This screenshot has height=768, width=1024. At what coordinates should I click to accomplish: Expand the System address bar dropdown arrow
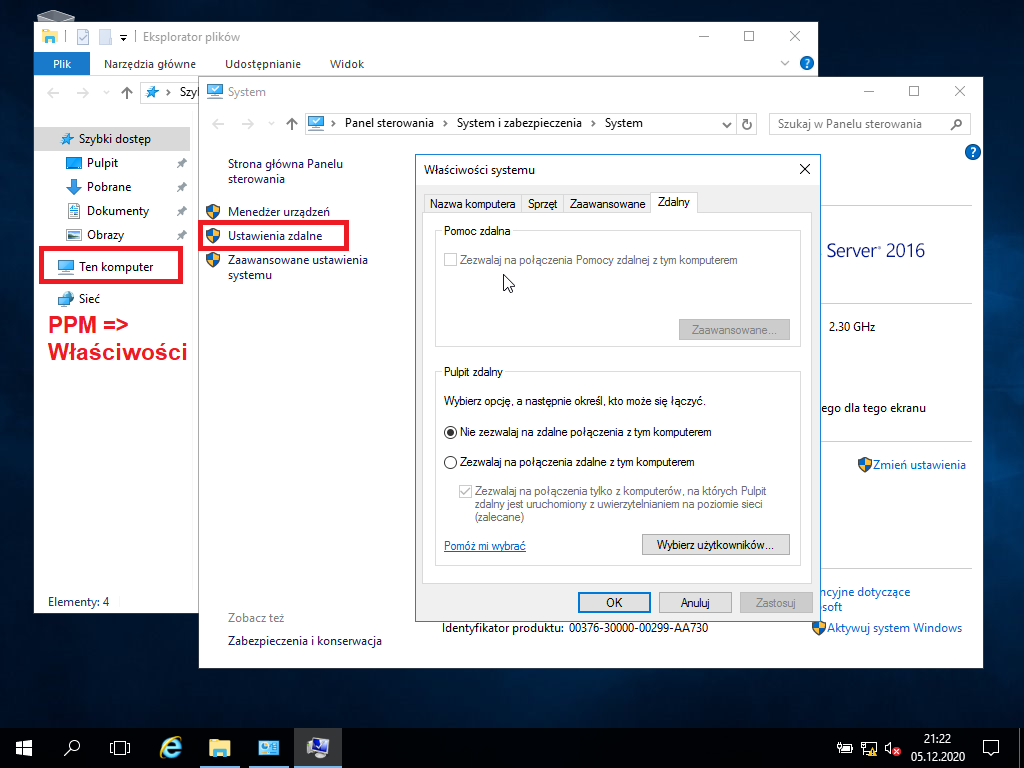tap(726, 124)
